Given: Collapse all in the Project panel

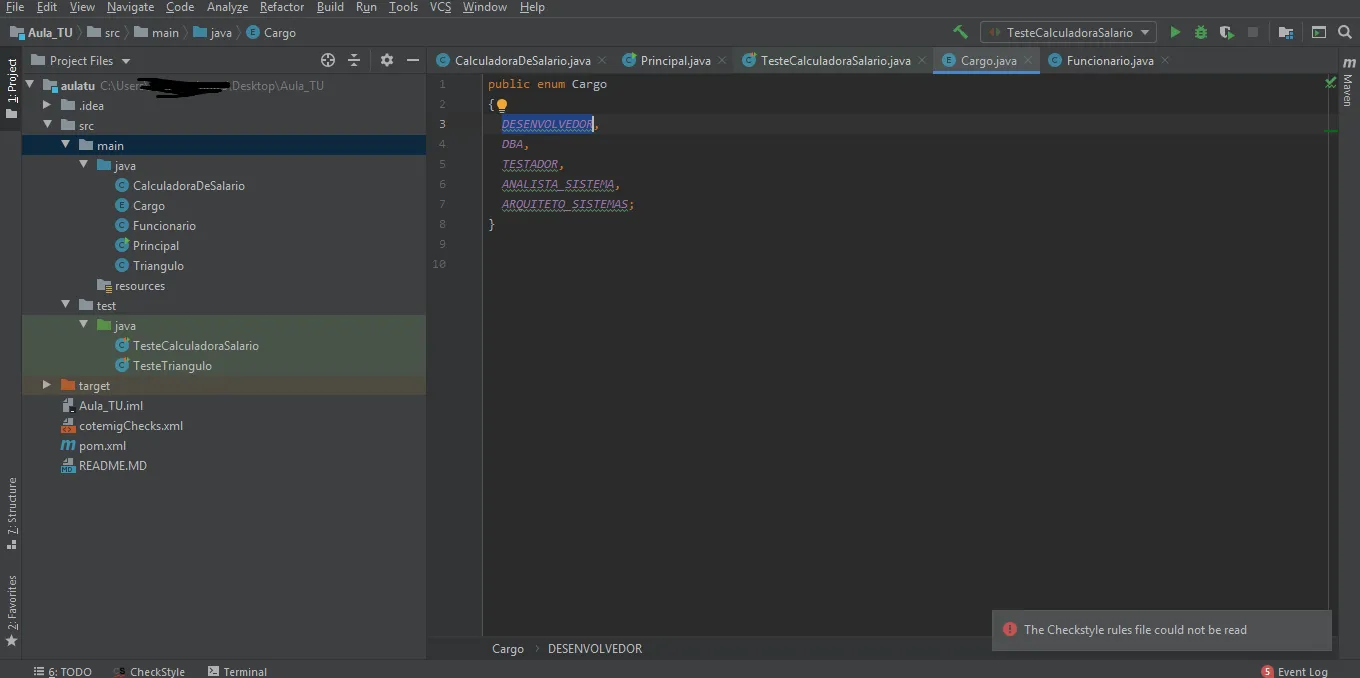Looking at the screenshot, I should 353,61.
